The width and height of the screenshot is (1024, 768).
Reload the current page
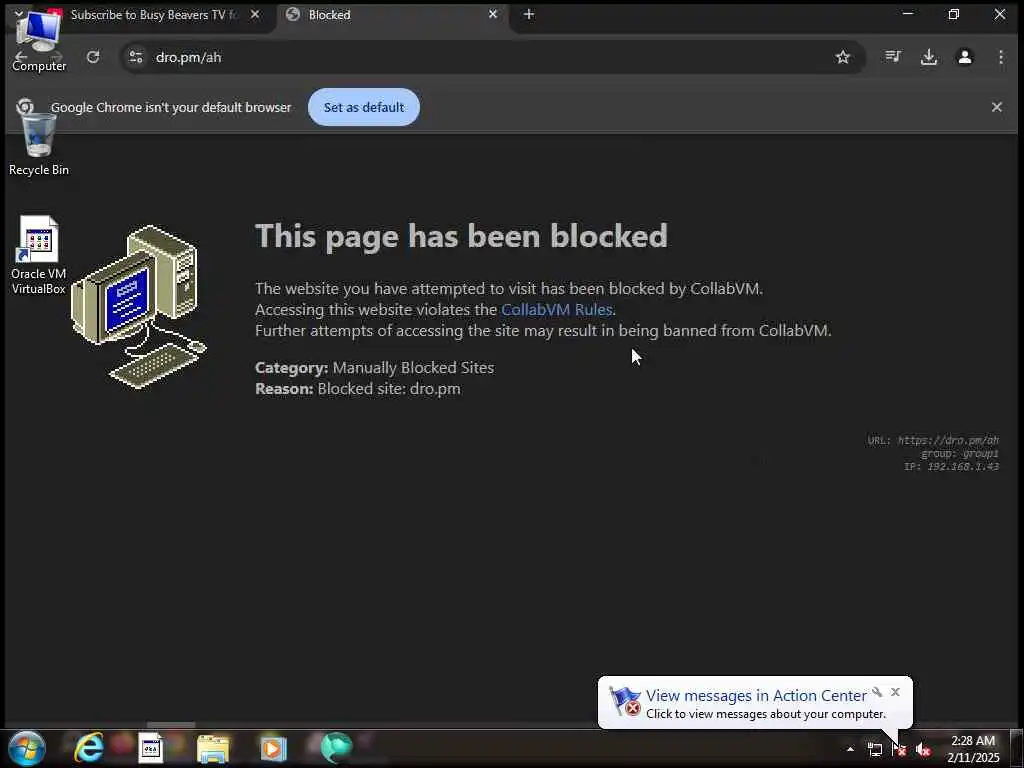point(93,57)
